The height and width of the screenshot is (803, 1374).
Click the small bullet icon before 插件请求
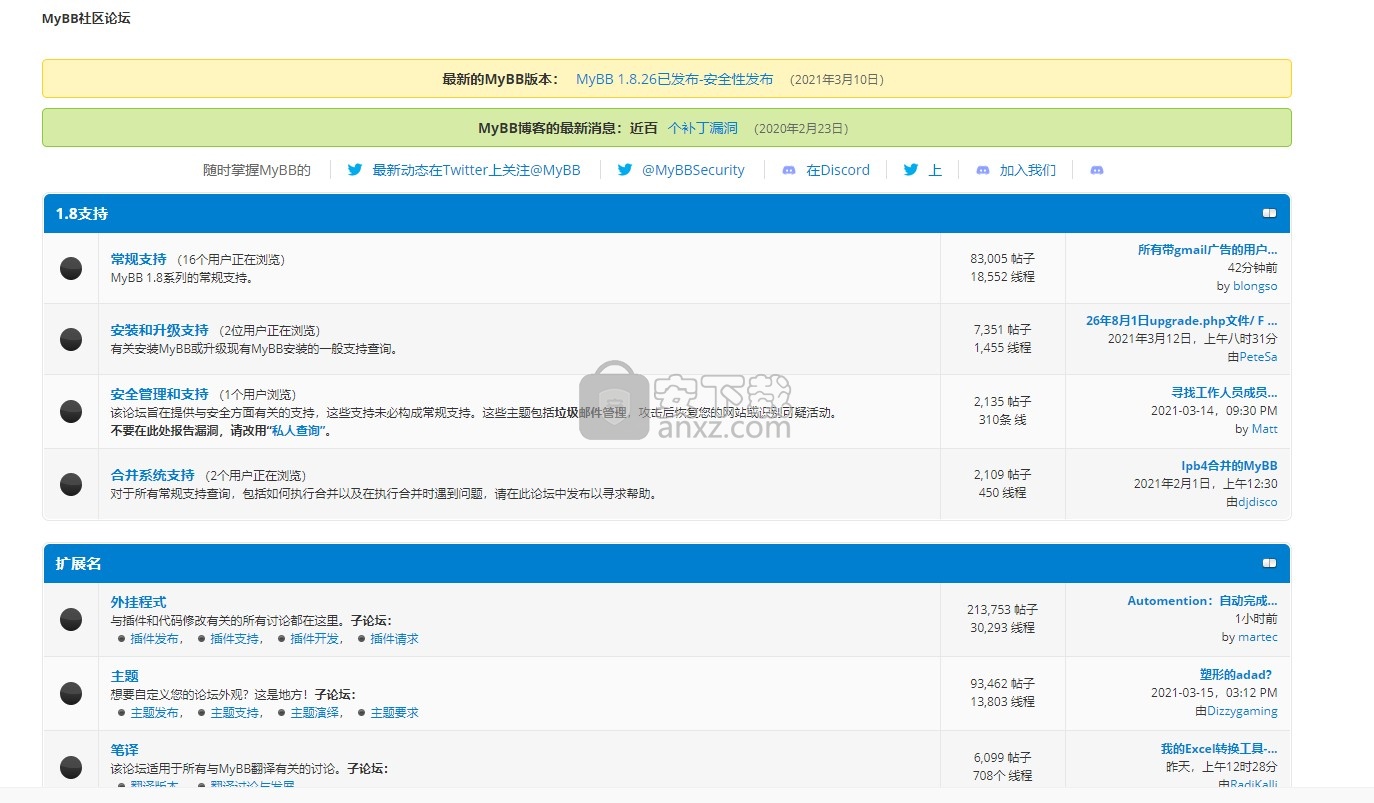point(362,639)
